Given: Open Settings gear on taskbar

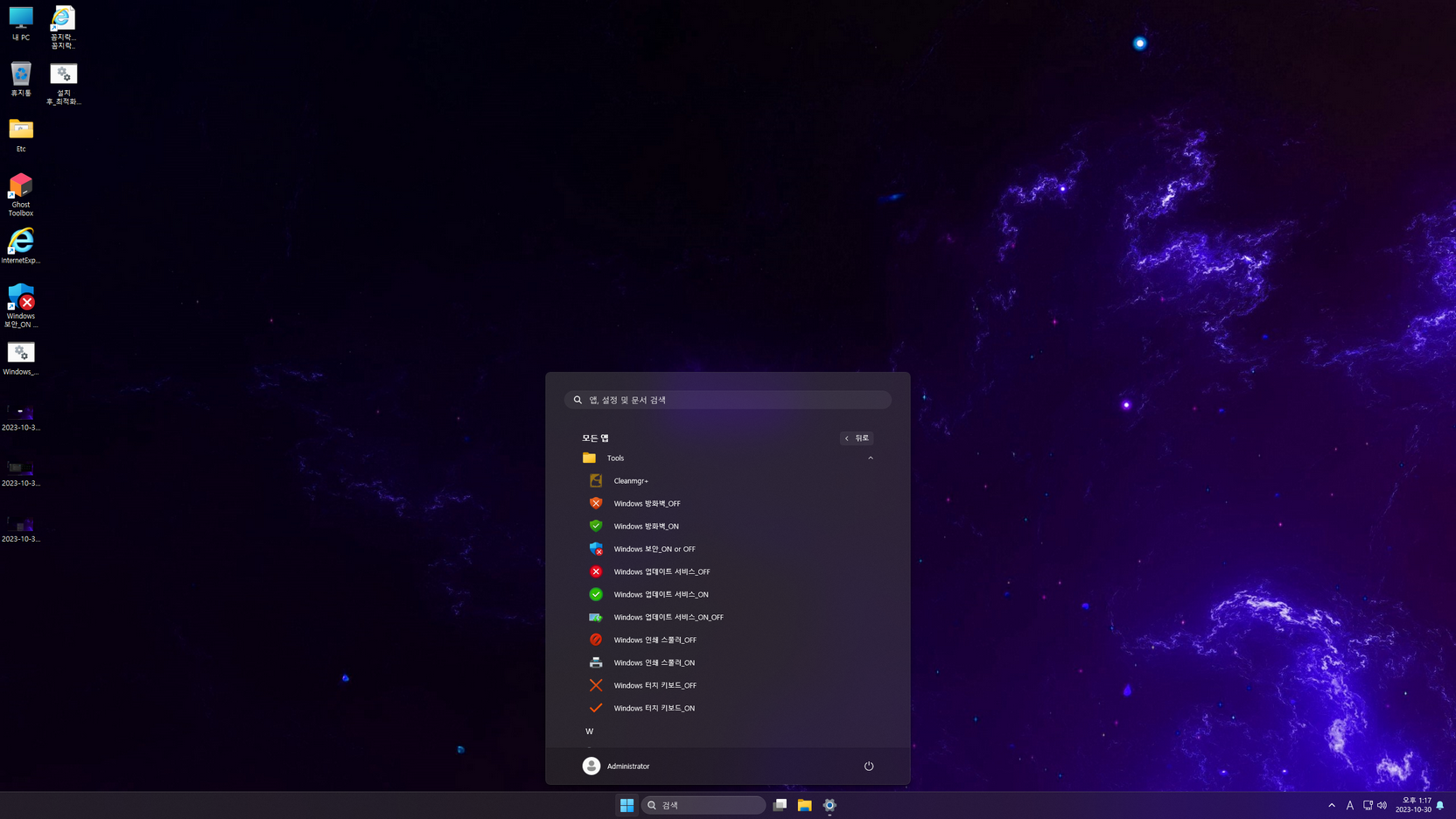Looking at the screenshot, I should tap(829, 805).
